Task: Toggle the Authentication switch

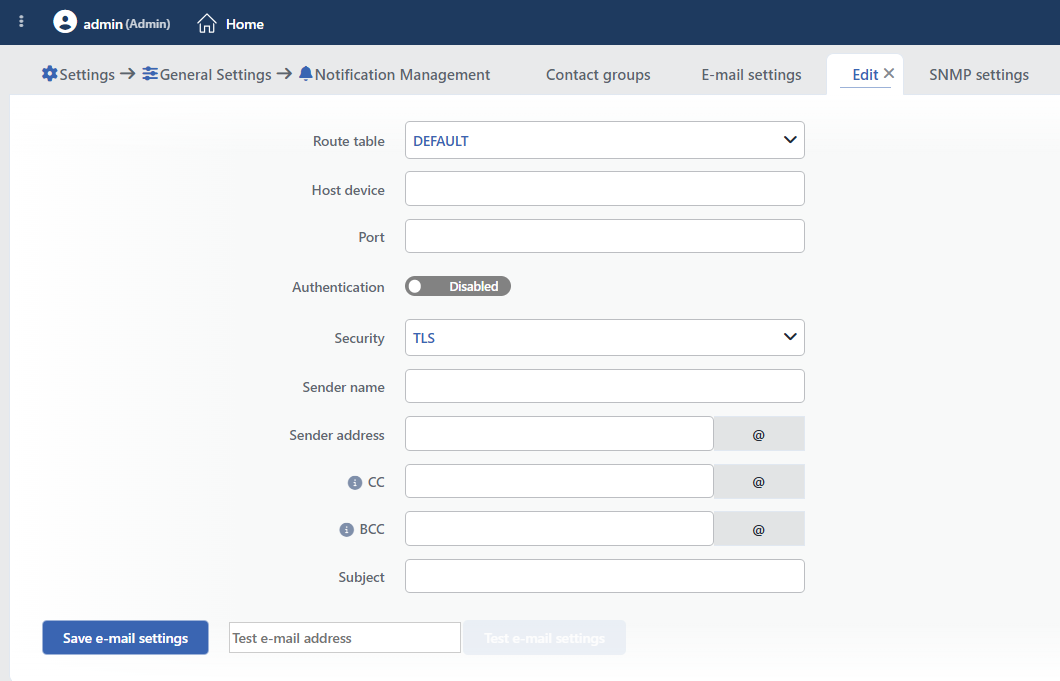Action: click(x=458, y=287)
